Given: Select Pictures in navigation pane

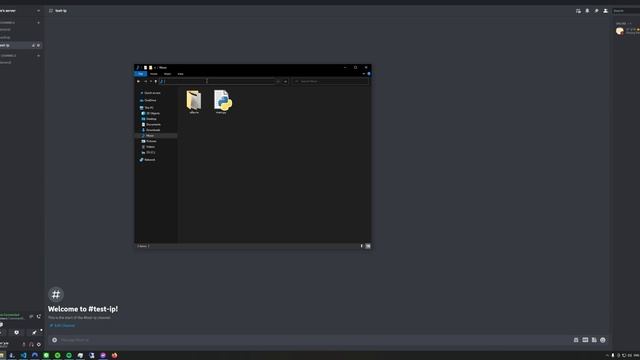Looking at the screenshot, I should tap(151, 141).
